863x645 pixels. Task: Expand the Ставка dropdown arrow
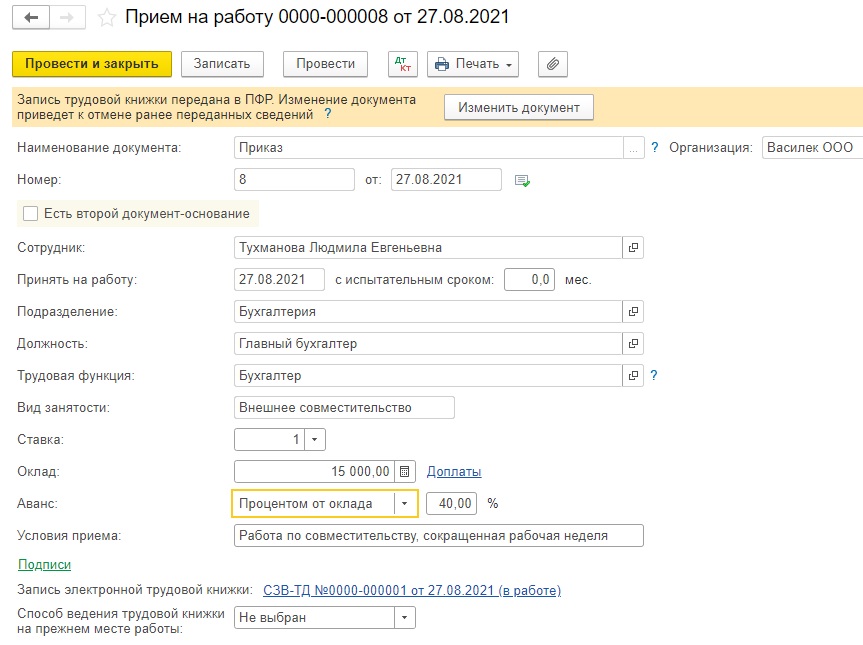point(315,440)
